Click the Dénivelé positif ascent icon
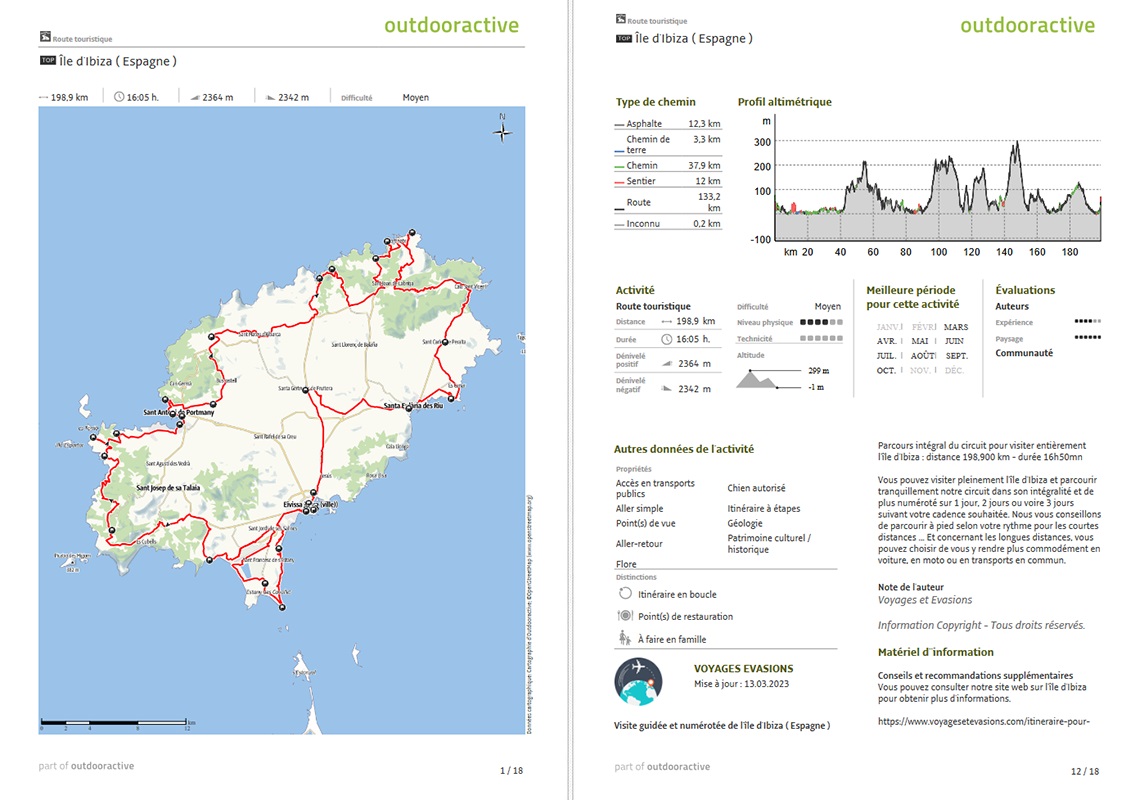This screenshot has width=1140, height=800. [667, 364]
